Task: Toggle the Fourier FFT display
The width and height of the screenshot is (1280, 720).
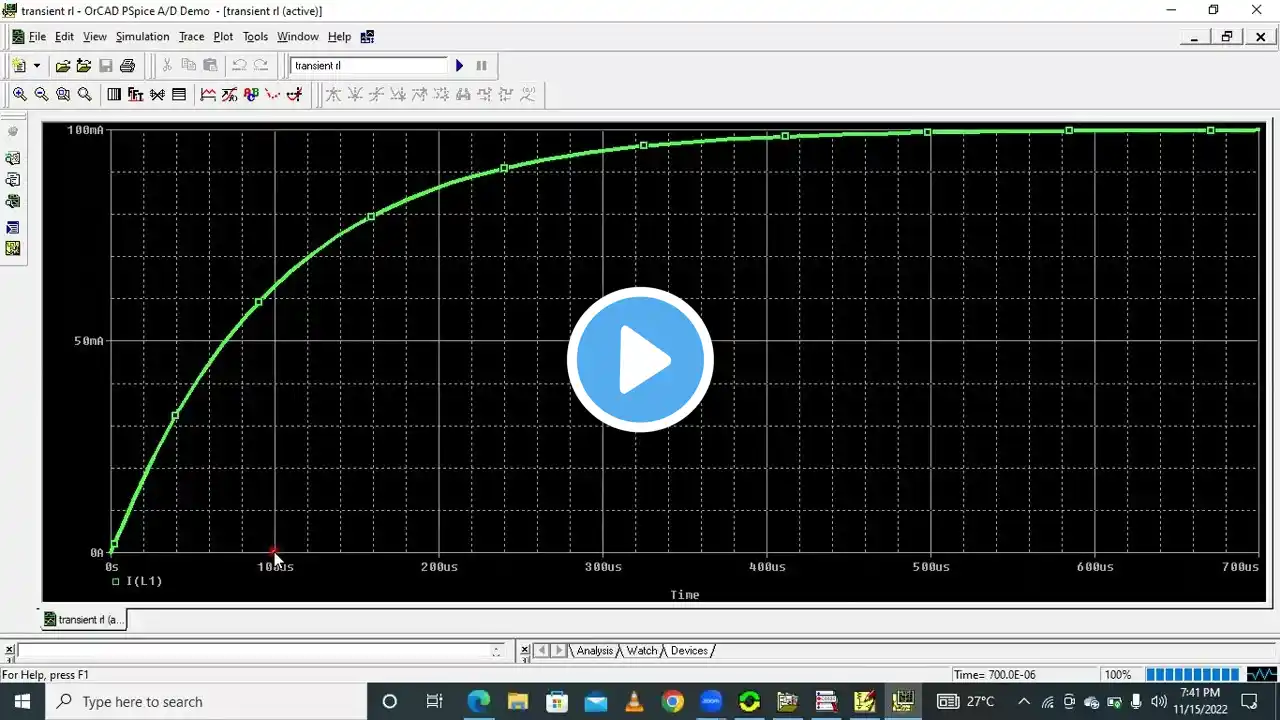Action: tap(135, 94)
